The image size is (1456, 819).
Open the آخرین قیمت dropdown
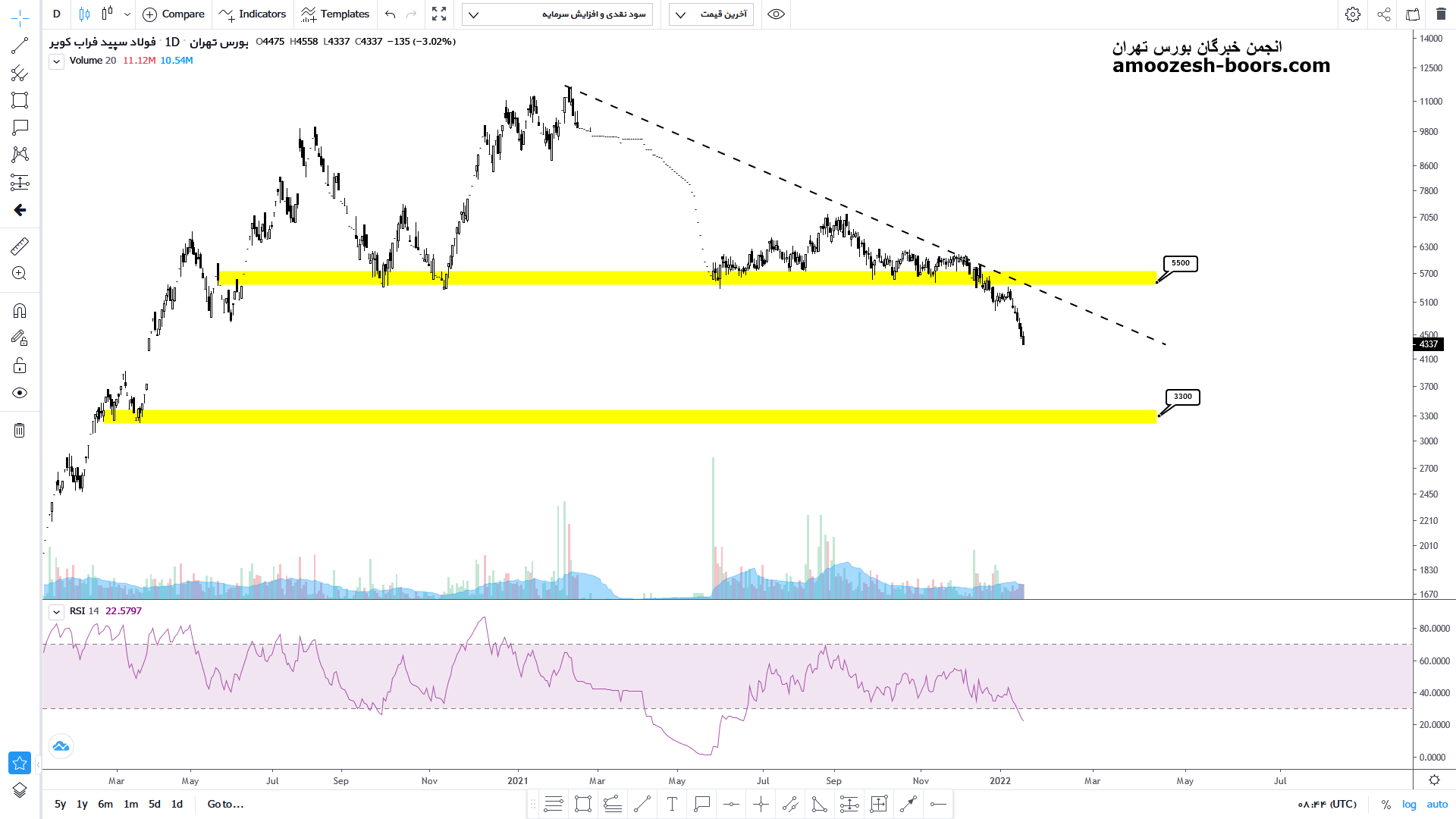711,14
